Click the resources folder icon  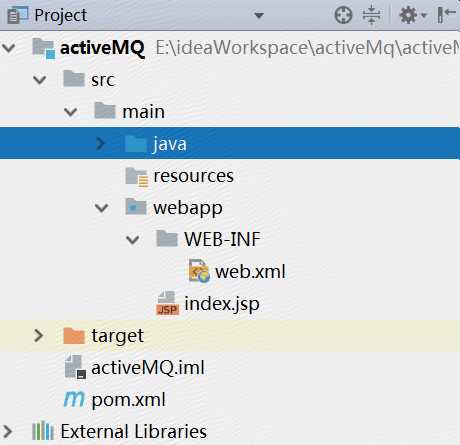click(x=136, y=176)
